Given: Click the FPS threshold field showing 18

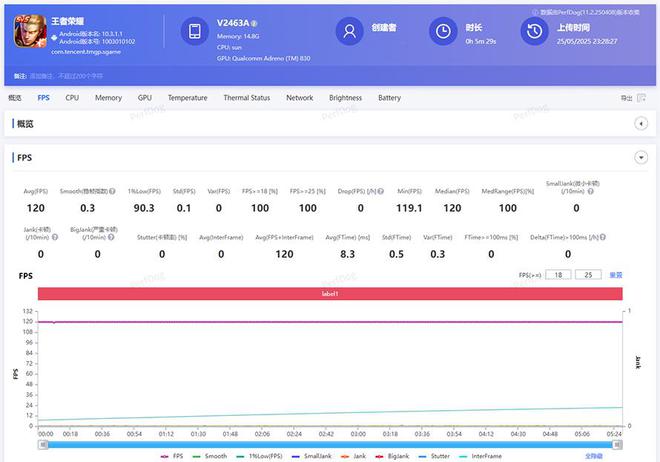Looking at the screenshot, I should (558, 275).
